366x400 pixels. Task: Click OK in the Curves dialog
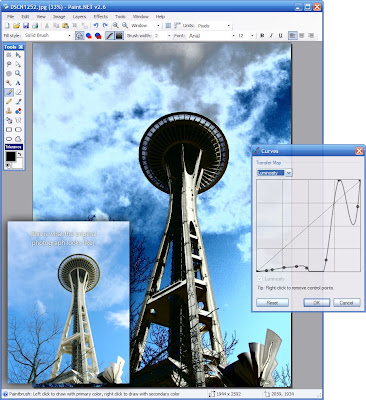[317, 303]
